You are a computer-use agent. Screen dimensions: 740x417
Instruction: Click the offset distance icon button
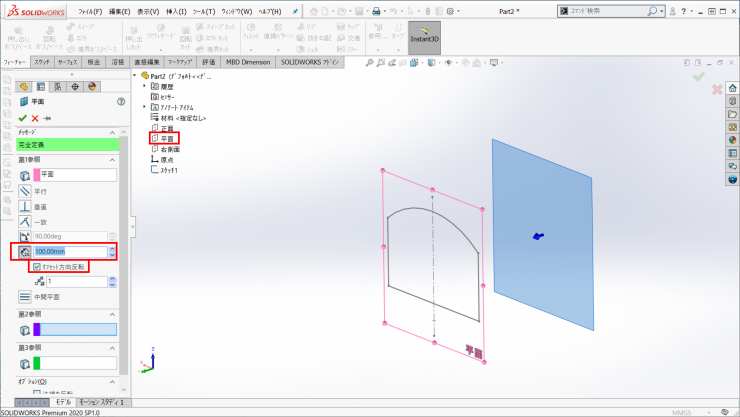[x=25, y=252]
